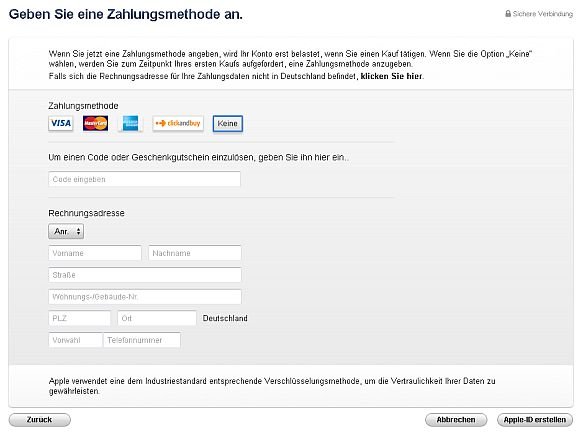Screen dimensions: 580x436
Task: Focus the Vorwahl area code field
Action: point(75,340)
